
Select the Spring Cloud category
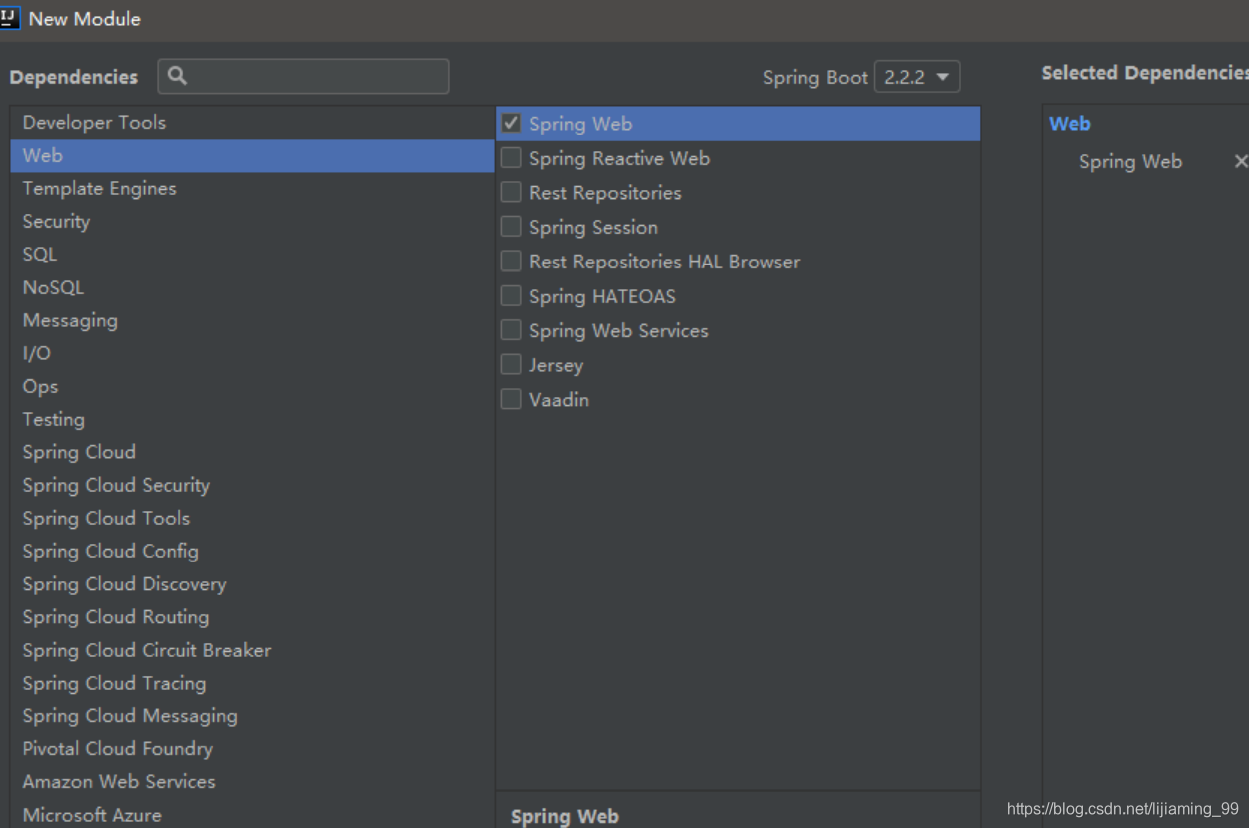pyautogui.click(x=252, y=452)
